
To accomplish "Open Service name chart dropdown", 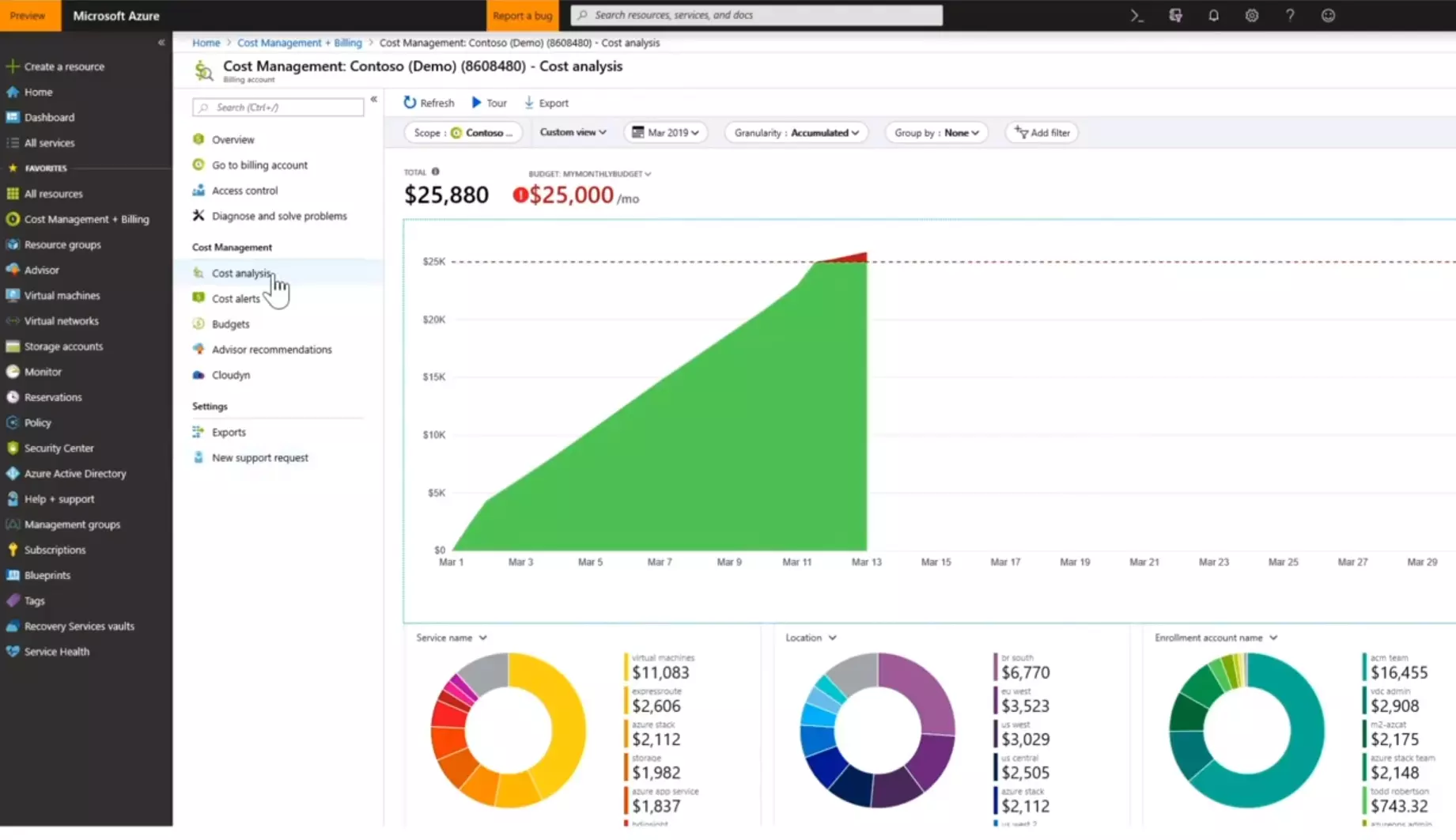I will (452, 638).
